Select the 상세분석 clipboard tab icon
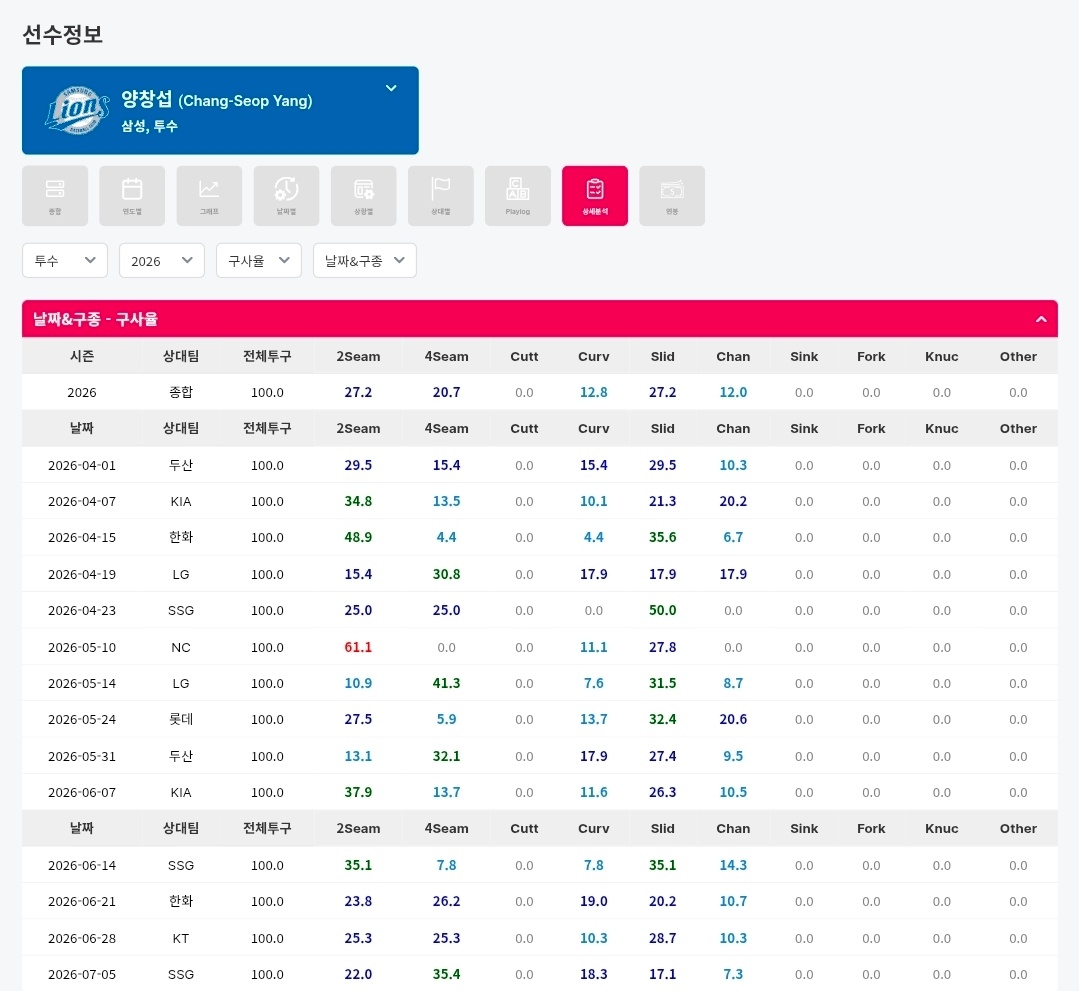Image resolution: width=1079 pixels, height=991 pixels. [x=595, y=195]
